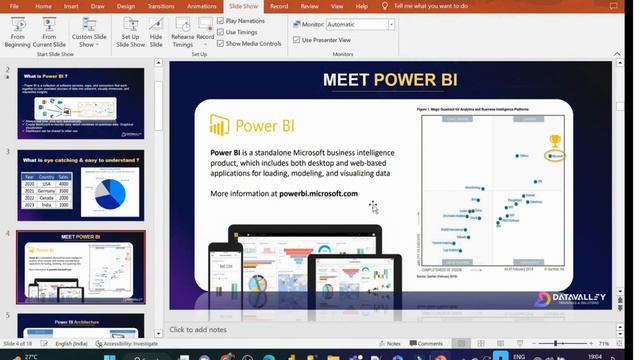Click the Record button in Set Up group
This screenshot has height=360, width=640.
(x=205, y=32)
